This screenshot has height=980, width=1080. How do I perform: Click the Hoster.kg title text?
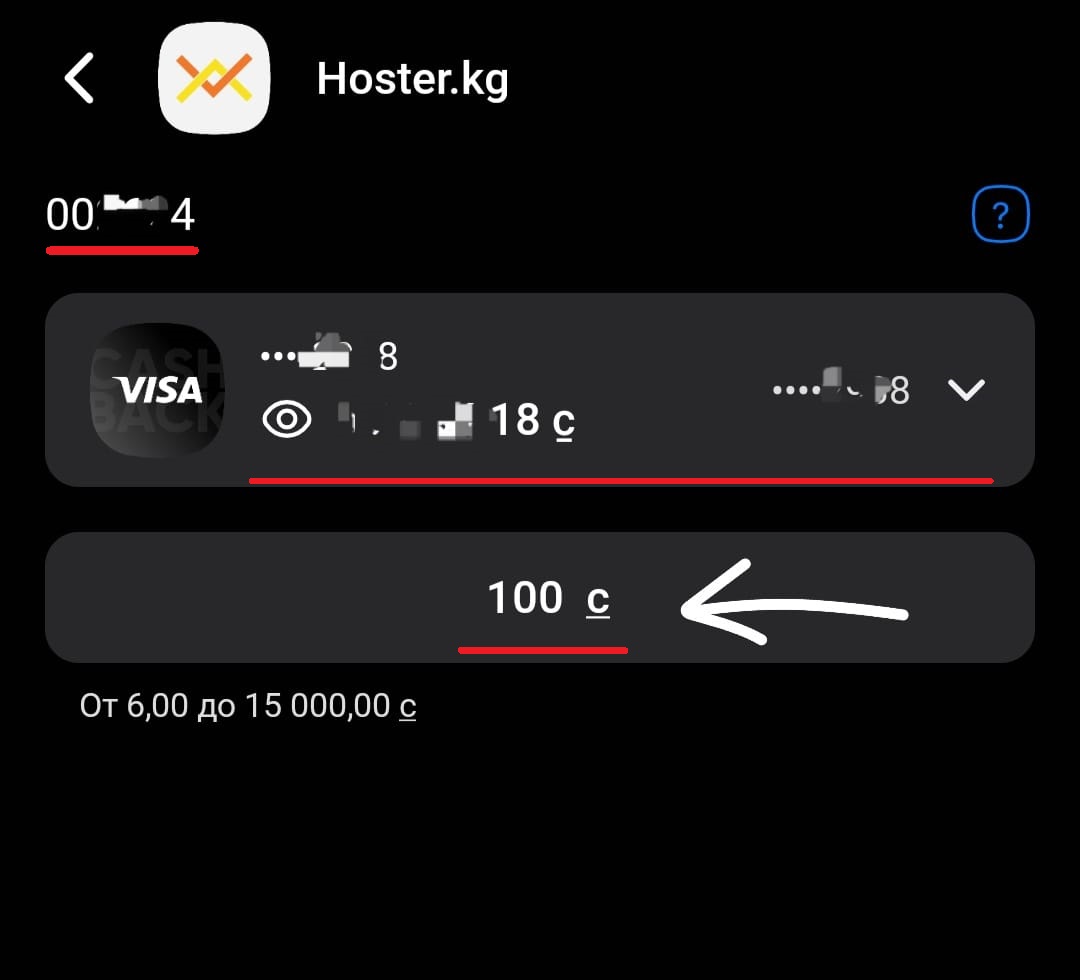(x=413, y=79)
